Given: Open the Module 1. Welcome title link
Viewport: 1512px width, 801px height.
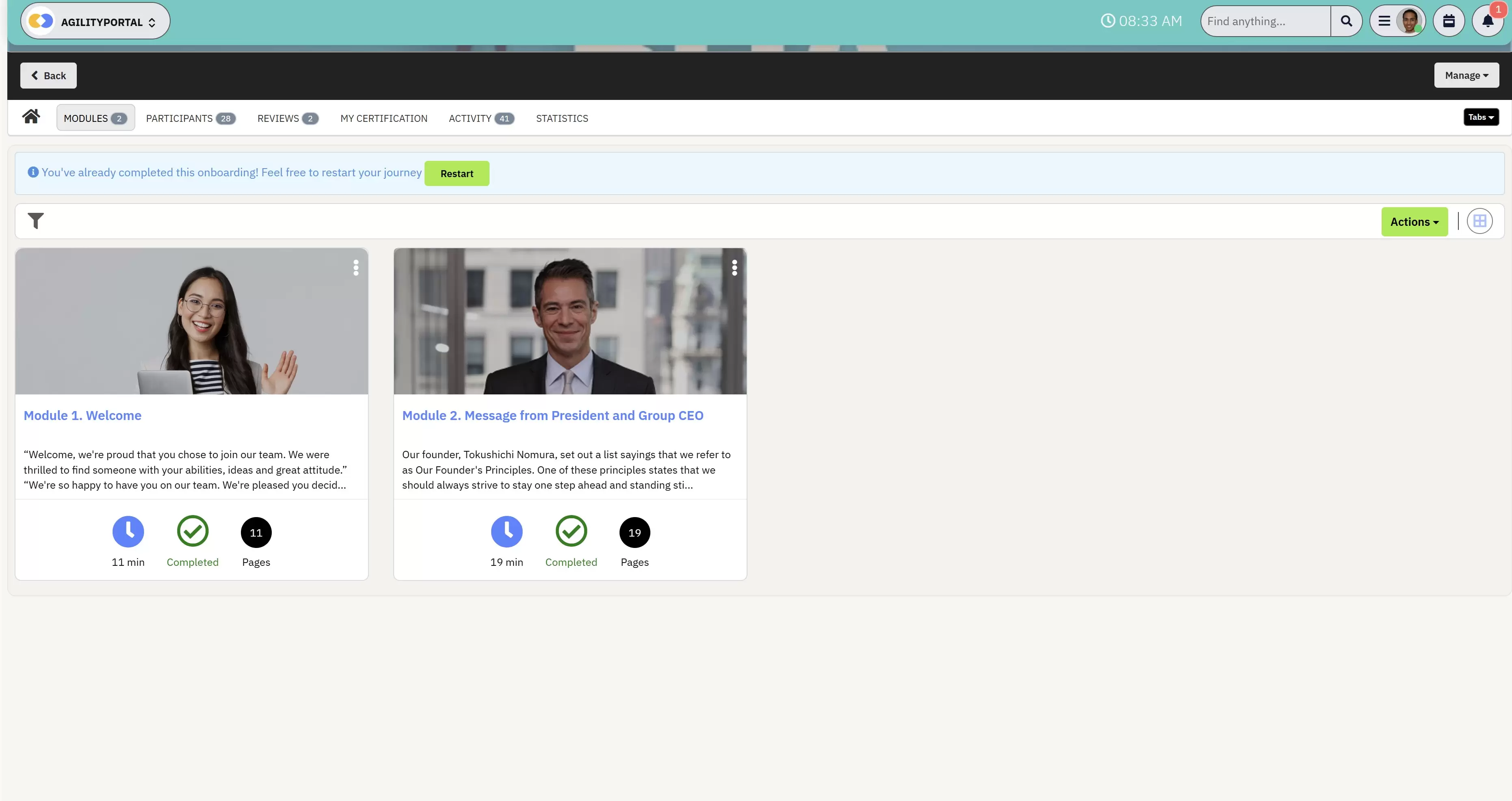Looking at the screenshot, I should (x=83, y=416).
